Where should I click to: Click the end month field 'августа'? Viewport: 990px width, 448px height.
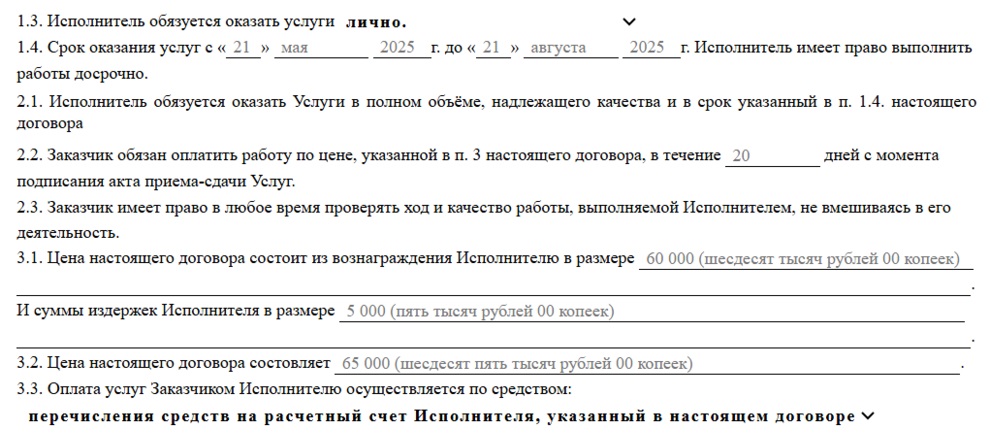pyautogui.click(x=571, y=48)
